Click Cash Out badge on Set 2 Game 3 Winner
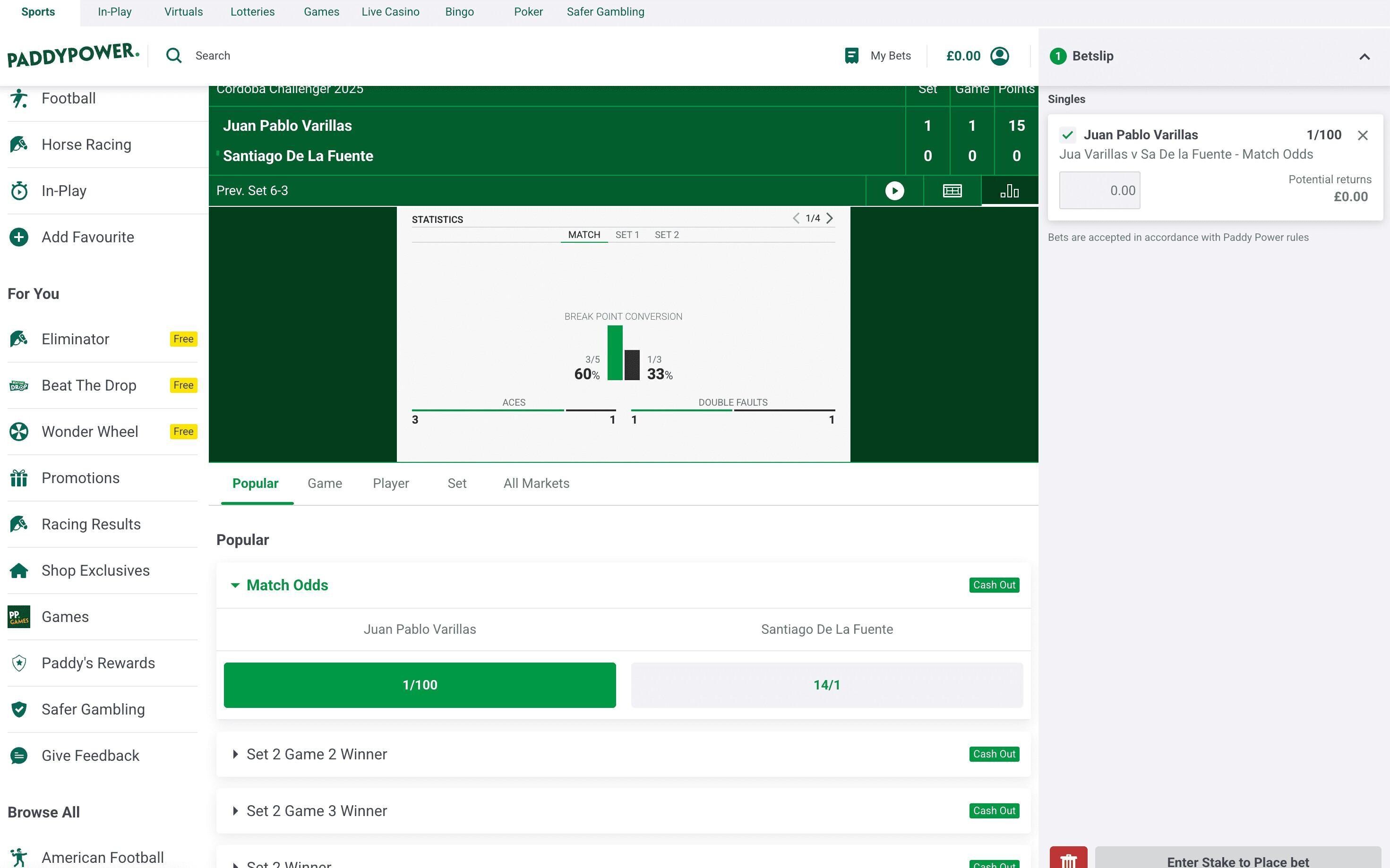This screenshot has width=1390, height=868. click(x=994, y=810)
